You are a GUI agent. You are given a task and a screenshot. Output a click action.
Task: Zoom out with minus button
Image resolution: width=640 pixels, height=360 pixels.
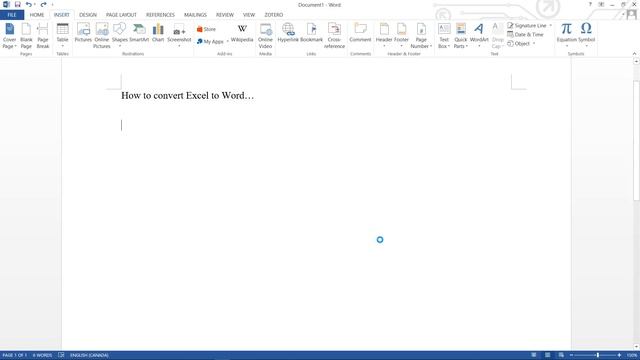click(x=572, y=356)
